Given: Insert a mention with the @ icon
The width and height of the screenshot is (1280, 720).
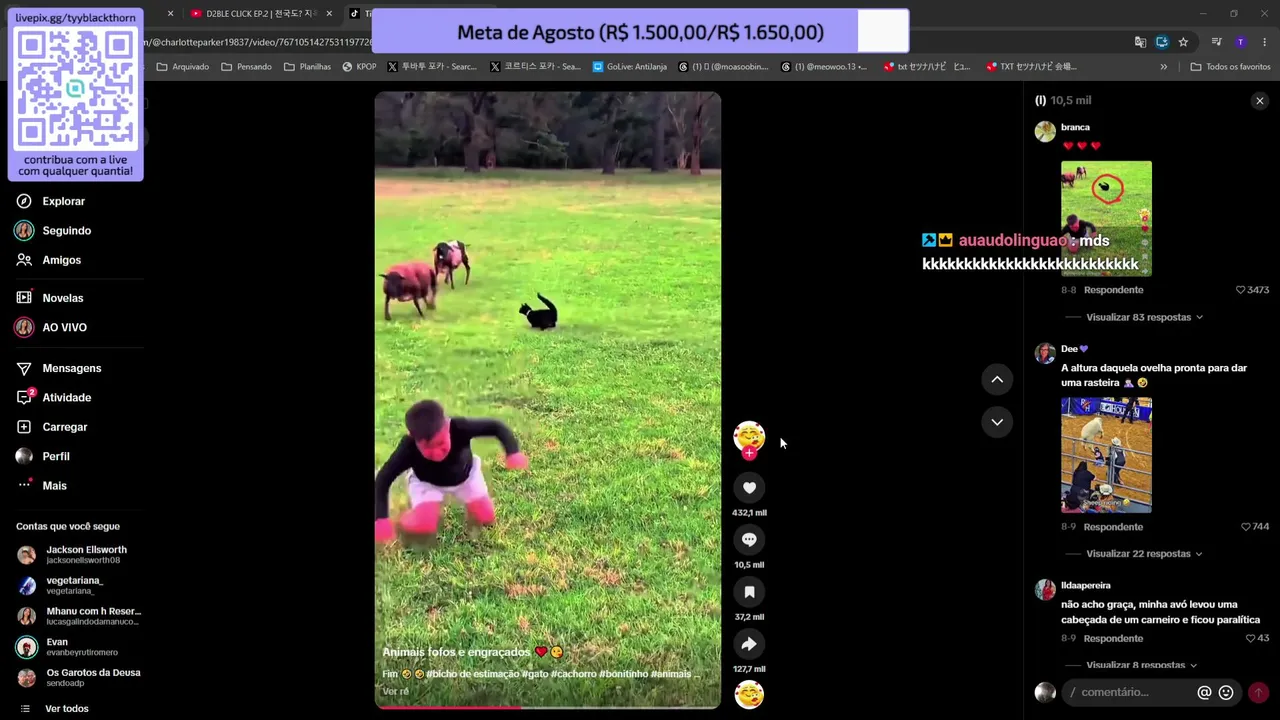Looking at the screenshot, I should pos(1204,692).
